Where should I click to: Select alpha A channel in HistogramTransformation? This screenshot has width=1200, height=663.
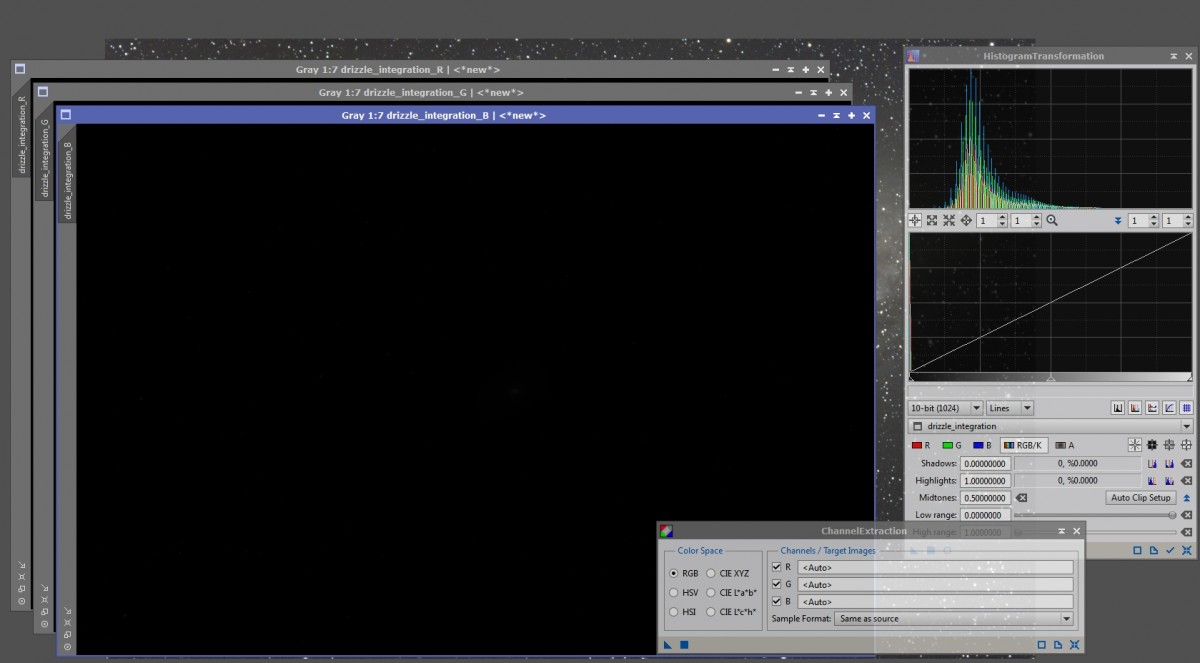pyautogui.click(x=1065, y=445)
